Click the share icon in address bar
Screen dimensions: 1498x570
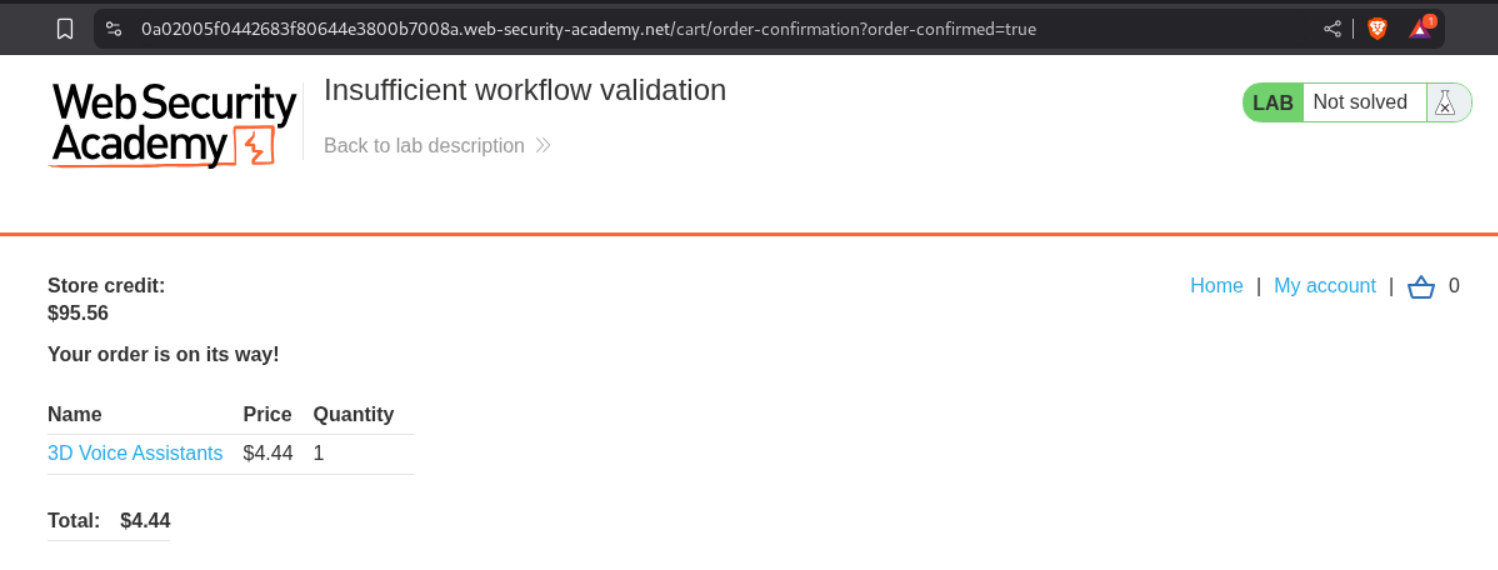pos(1332,29)
